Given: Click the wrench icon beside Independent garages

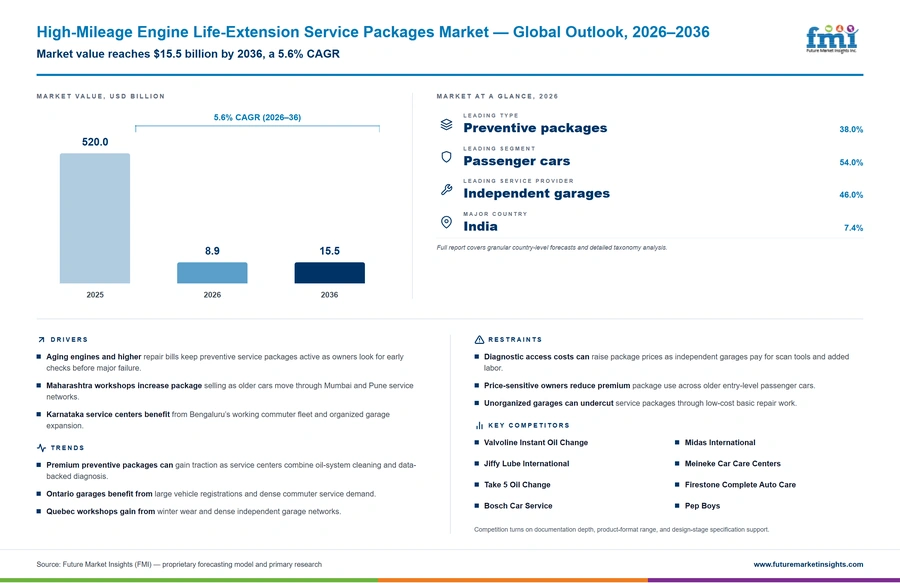Looking at the screenshot, I should pyautogui.click(x=446, y=189).
